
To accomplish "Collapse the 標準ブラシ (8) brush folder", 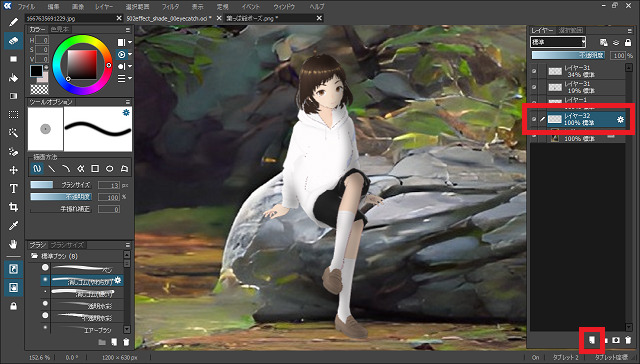I will coord(34,256).
